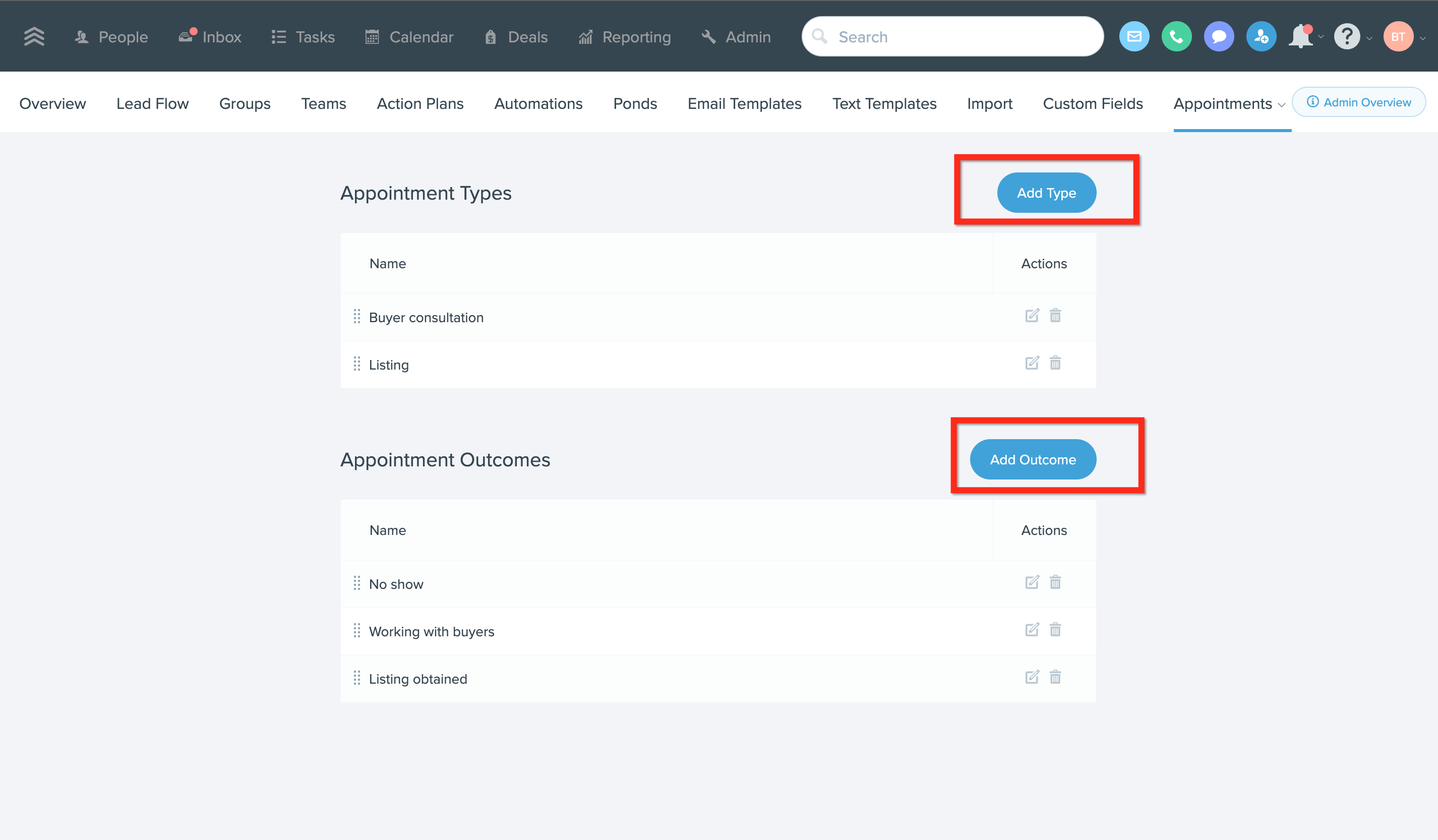The height and width of the screenshot is (840, 1438).
Task: Click the Follow Up Boss logo icon
Action: (34, 36)
